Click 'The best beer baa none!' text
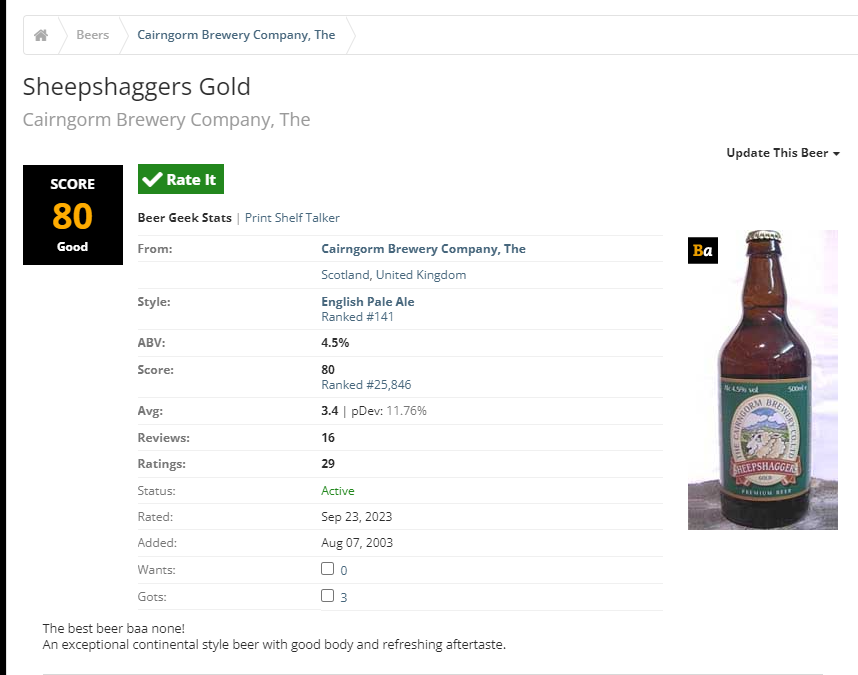The width and height of the screenshot is (858, 675). [x=114, y=629]
